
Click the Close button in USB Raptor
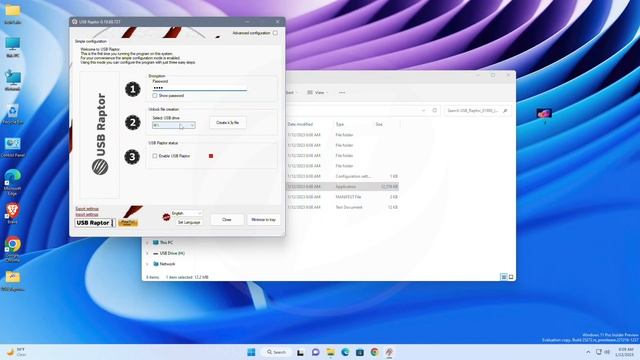tap(227, 220)
